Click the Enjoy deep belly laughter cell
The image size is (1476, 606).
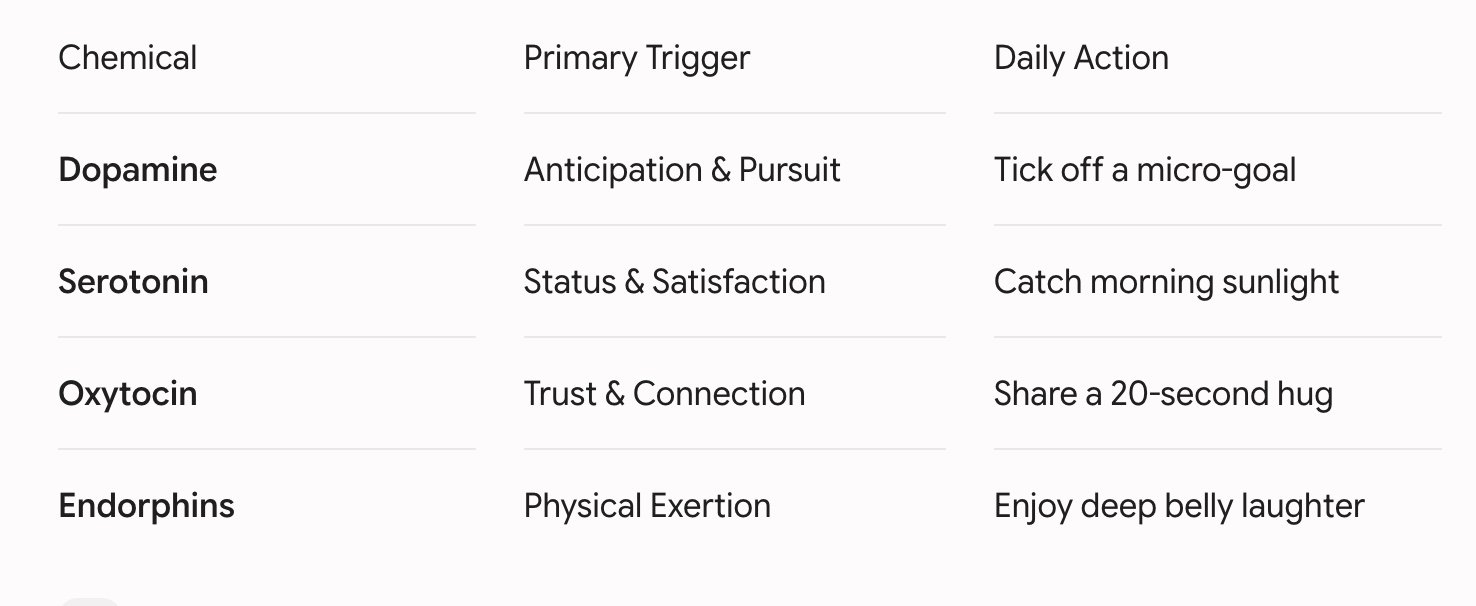pos(1179,506)
